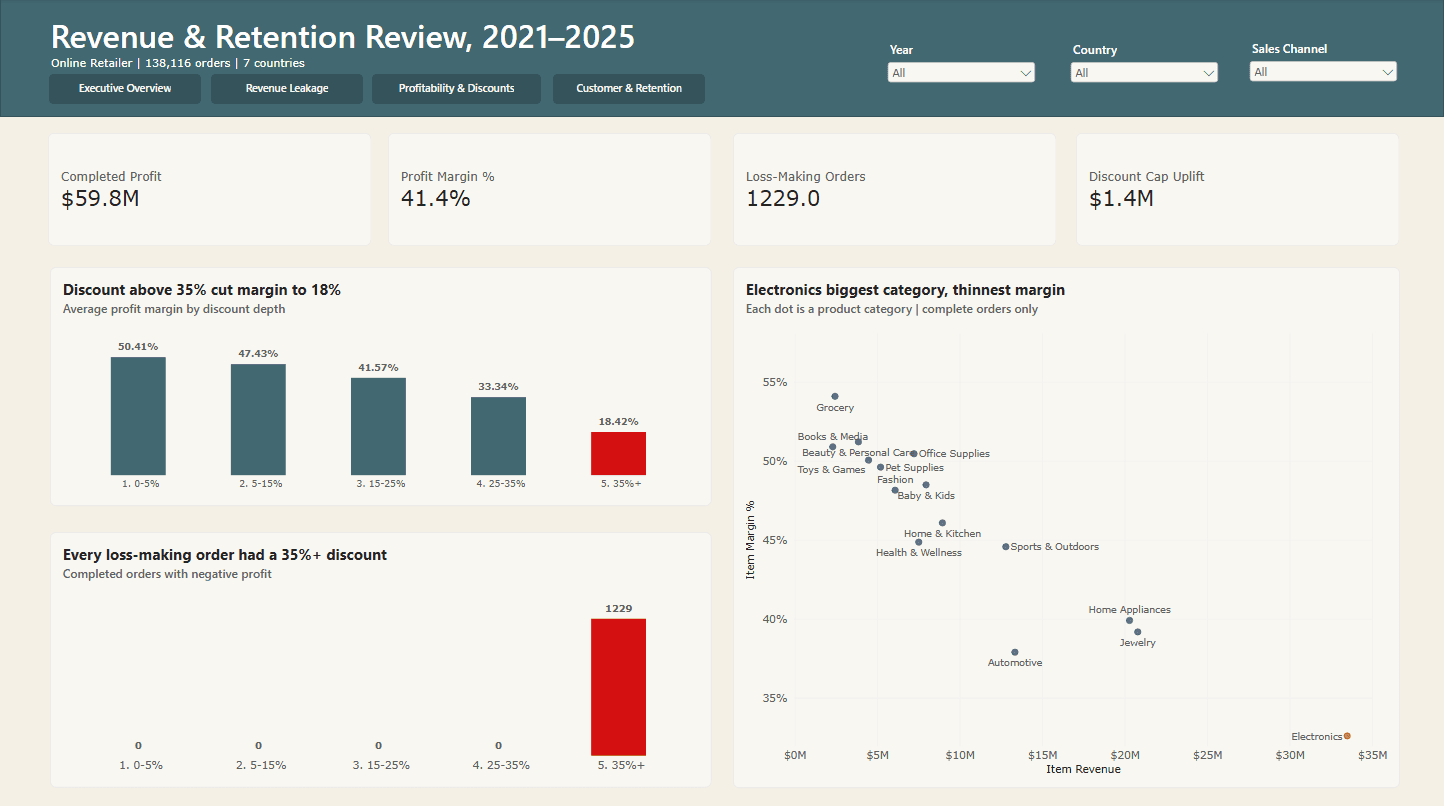Image resolution: width=1444 pixels, height=806 pixels.
Task: Select the Sports & Outdoors dot
Action: coord(1006,547)
